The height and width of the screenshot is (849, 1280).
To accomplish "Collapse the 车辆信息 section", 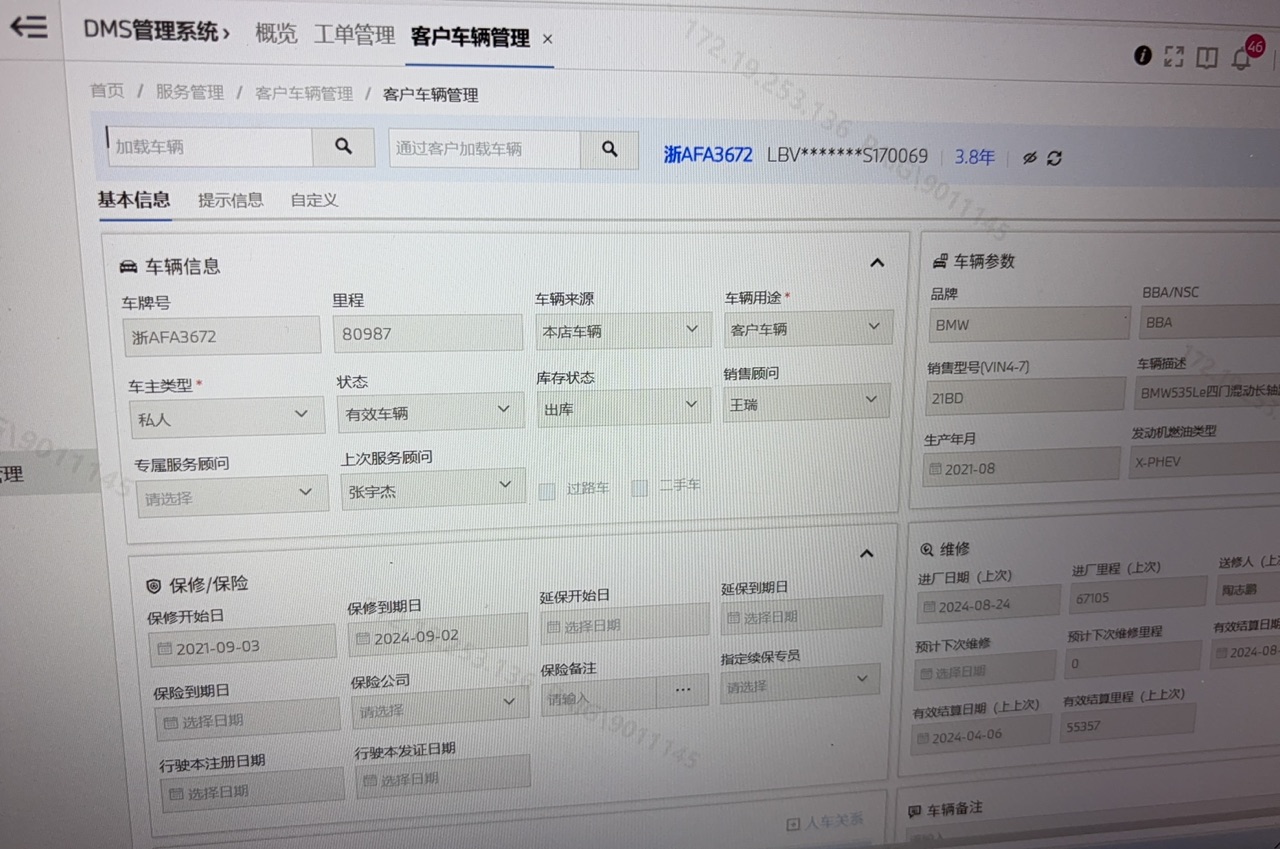I will pyautogui.click(x=877, y=263).
